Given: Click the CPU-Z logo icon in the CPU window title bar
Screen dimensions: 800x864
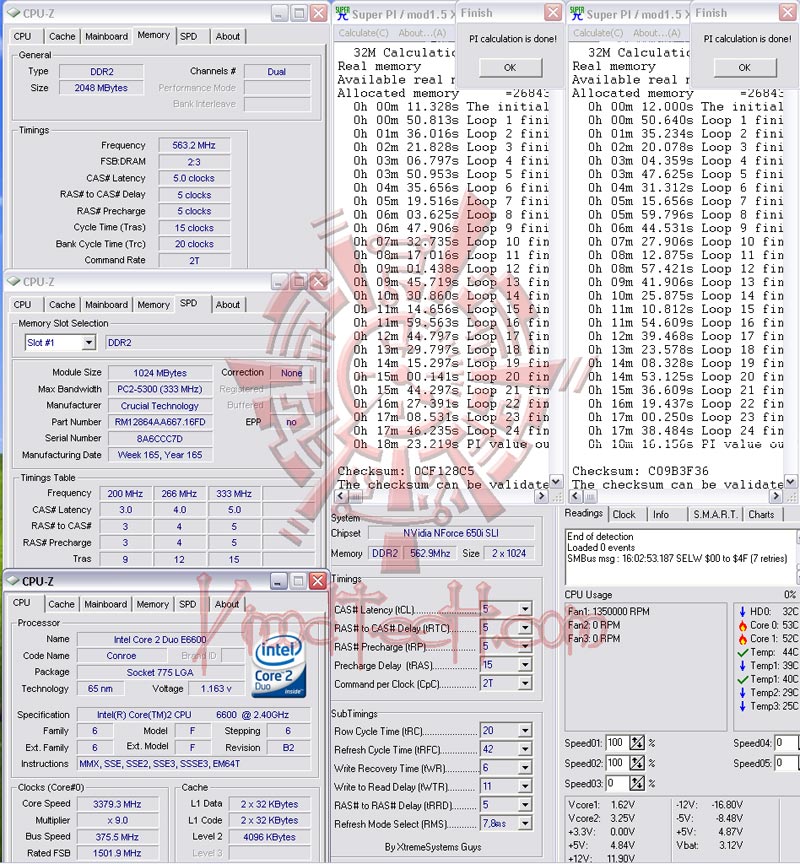Looking at the screenshot, I should pyautogui.click(x=12, y=581).
